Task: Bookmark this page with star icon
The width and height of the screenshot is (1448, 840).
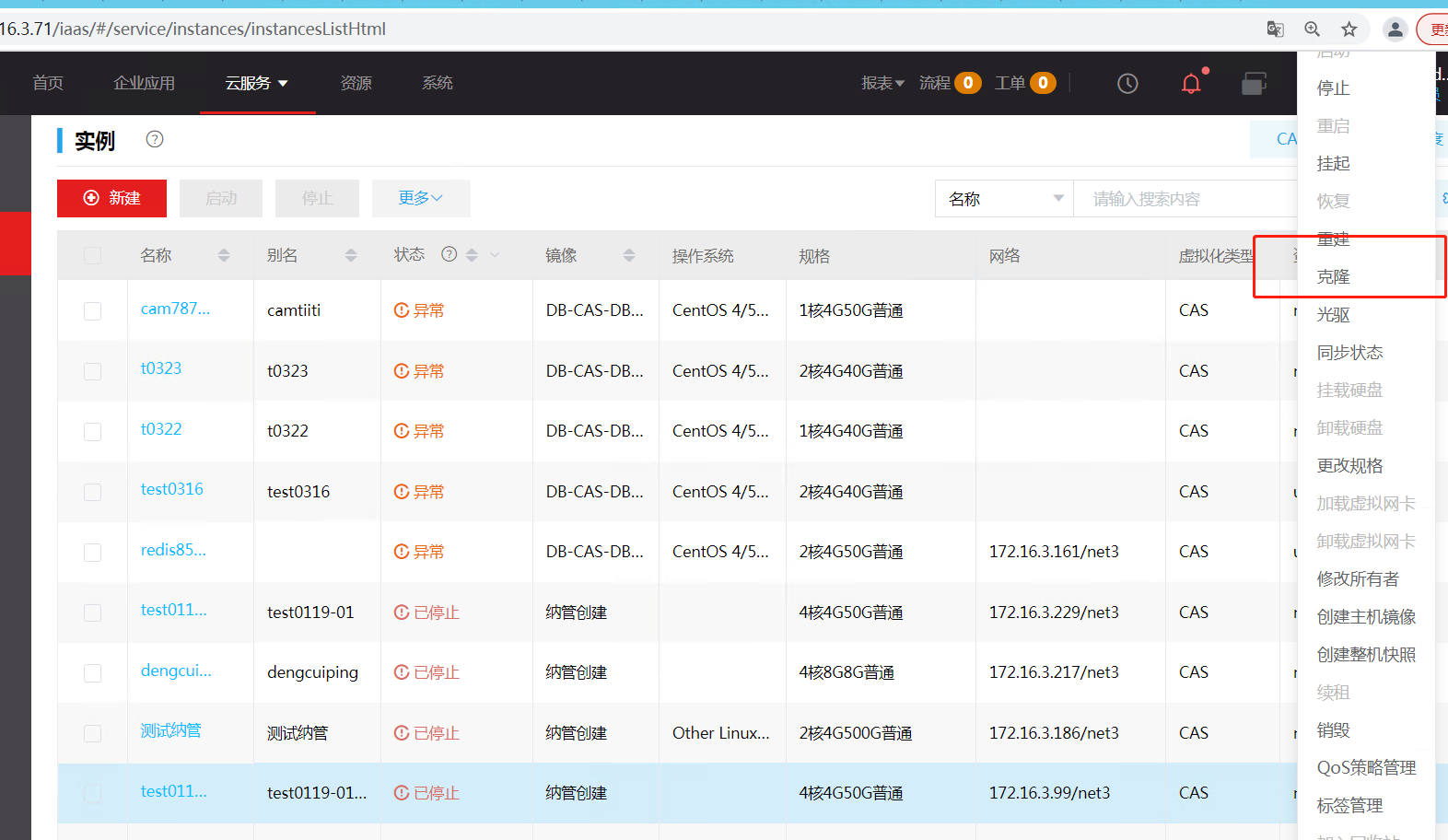Action: point(1349,29)
